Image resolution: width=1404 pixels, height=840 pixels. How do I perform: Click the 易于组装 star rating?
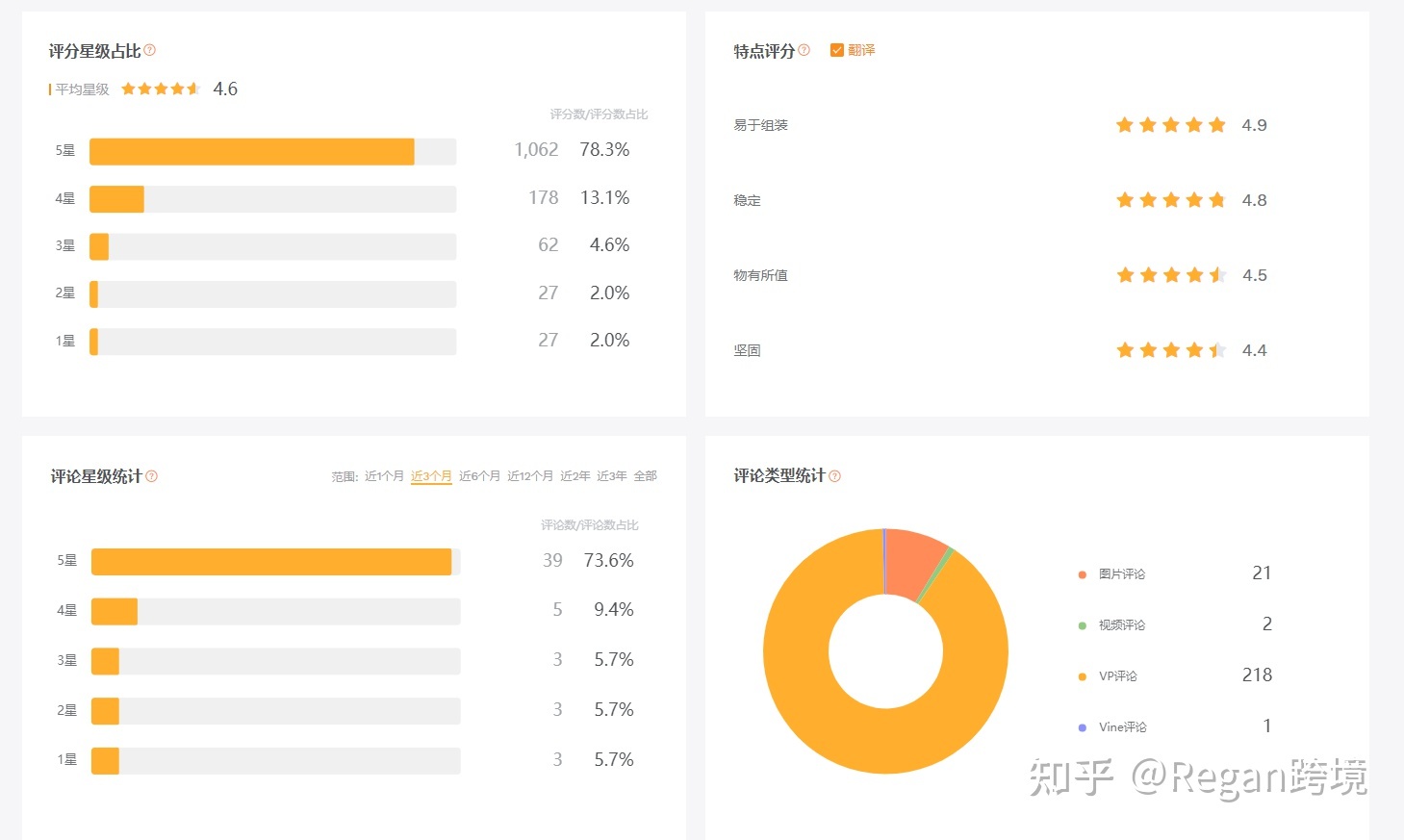(1170, 125)
